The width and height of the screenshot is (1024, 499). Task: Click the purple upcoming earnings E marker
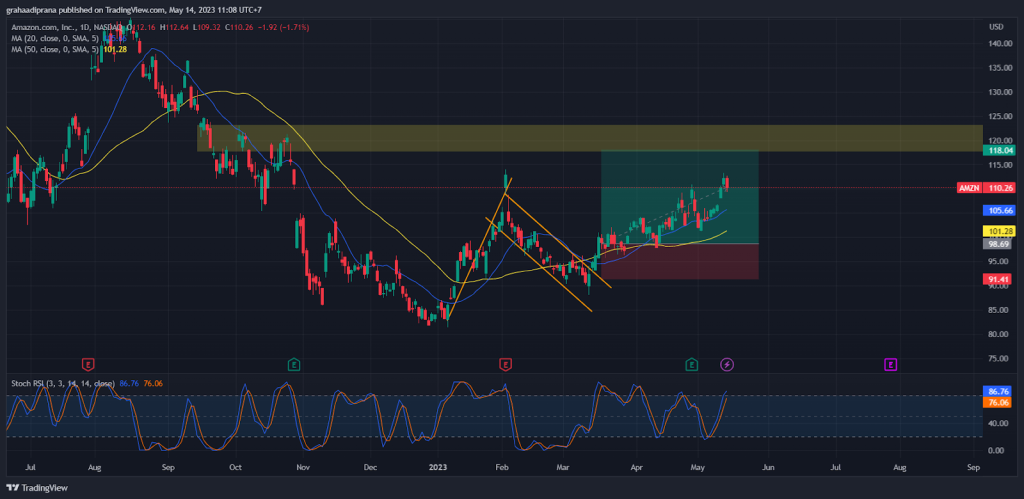(890, 364)
